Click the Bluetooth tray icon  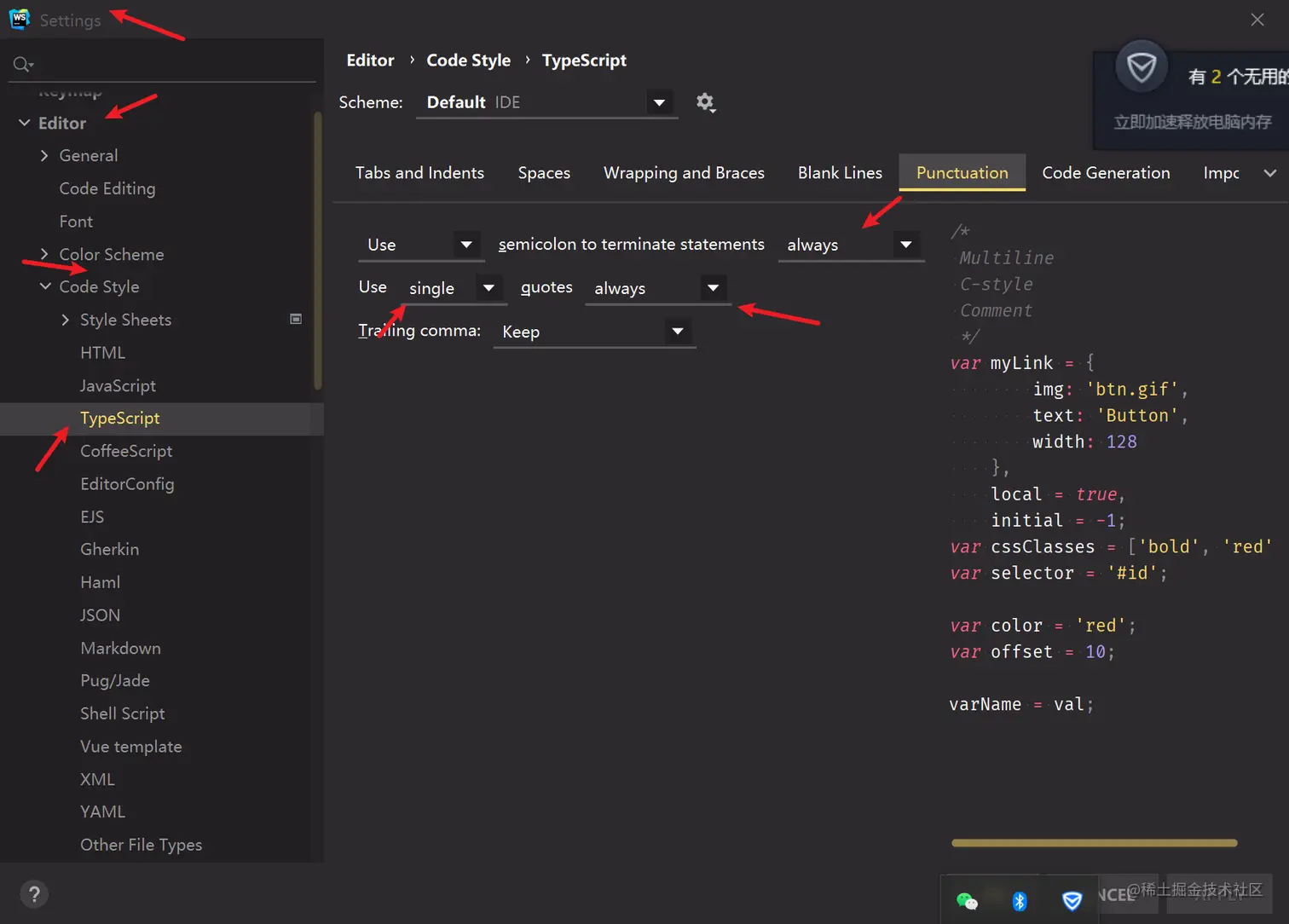pos(1020,901)
